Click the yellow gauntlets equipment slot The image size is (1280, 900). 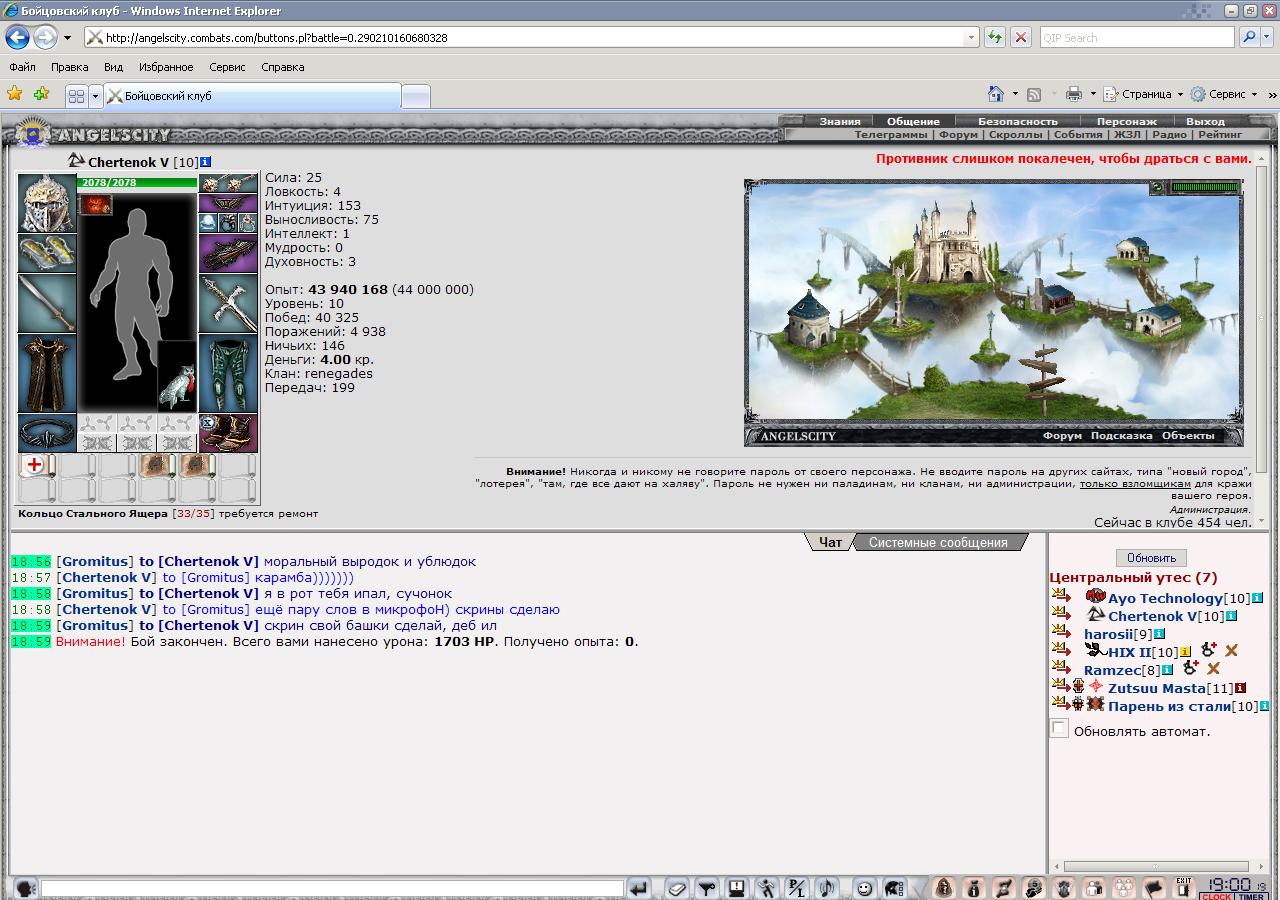point(47,254)
